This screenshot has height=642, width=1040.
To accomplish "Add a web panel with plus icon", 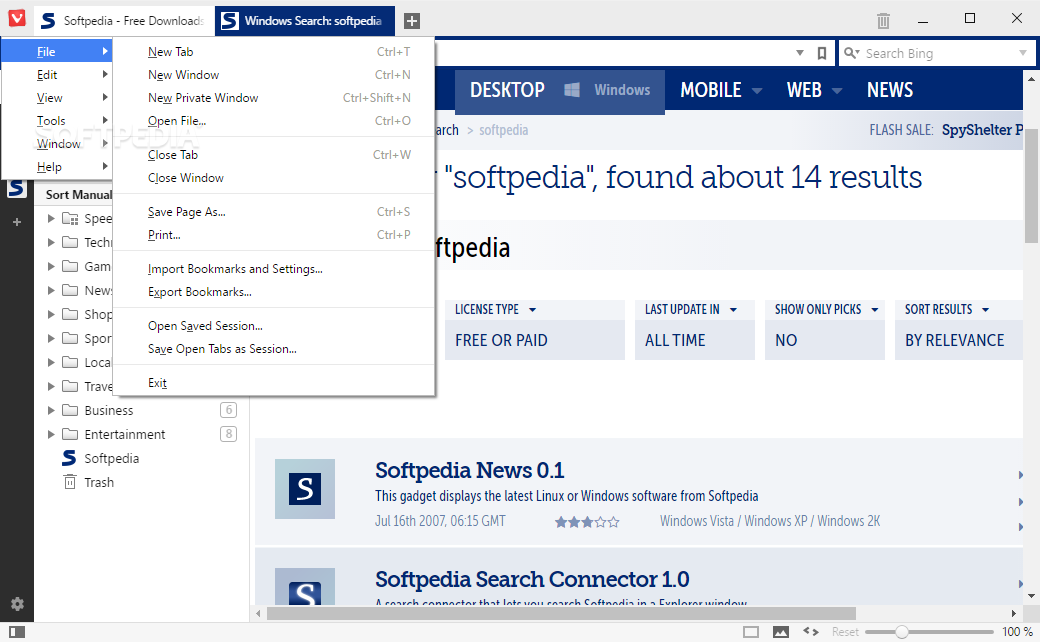I will 17,222.
